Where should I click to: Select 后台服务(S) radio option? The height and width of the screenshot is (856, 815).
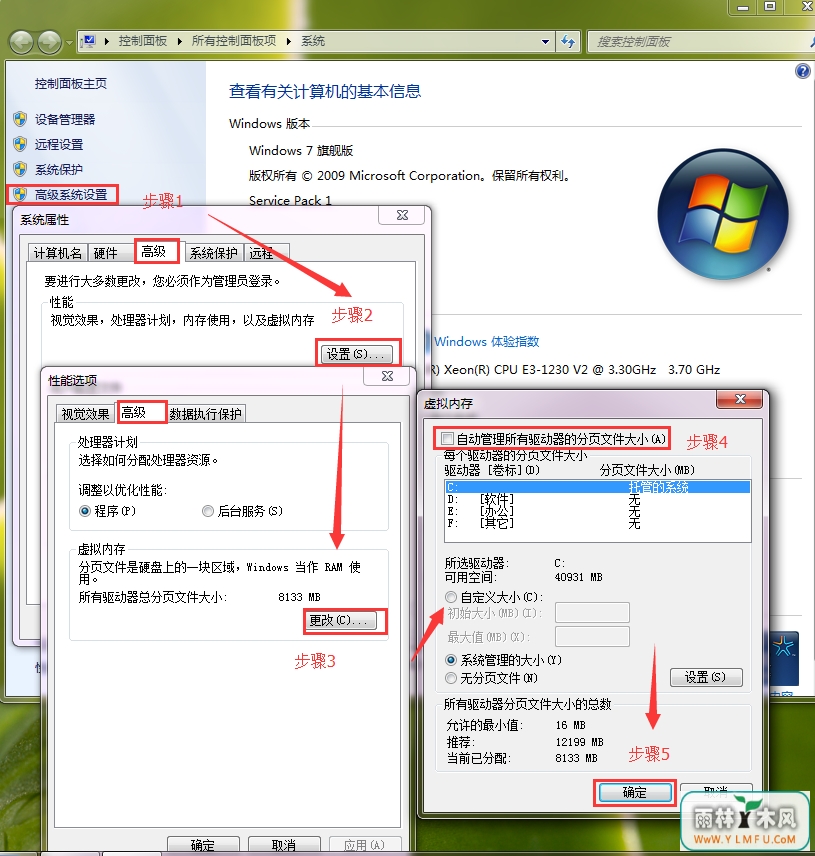242,511
